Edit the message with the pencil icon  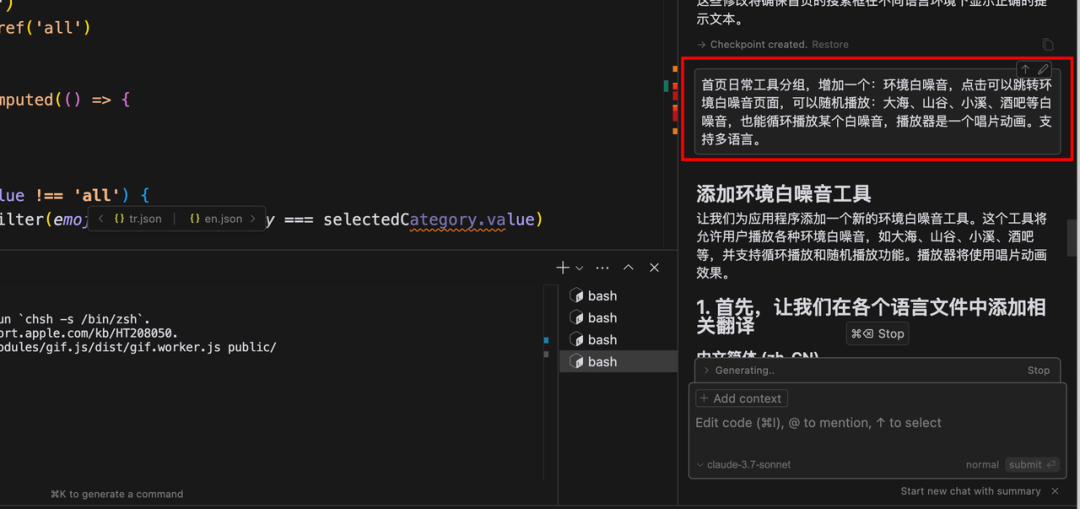[x=1043, y=69]
